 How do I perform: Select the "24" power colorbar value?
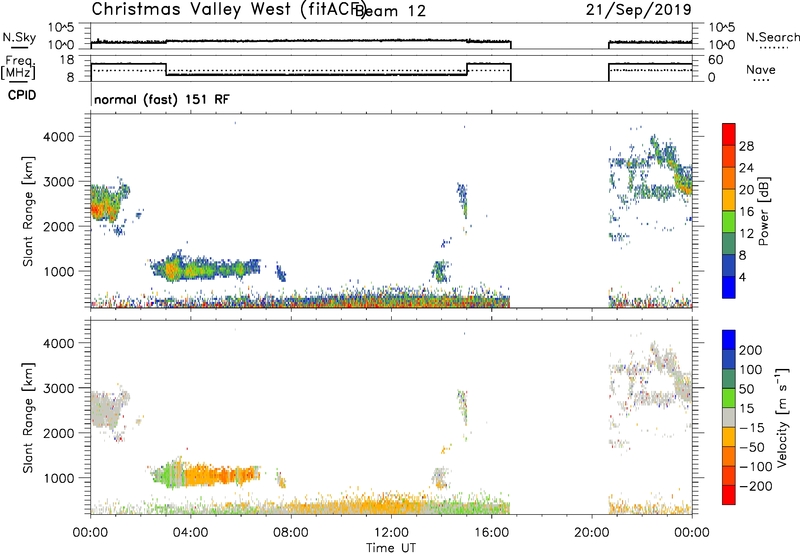pyautogui.click(x=746, y=168)
